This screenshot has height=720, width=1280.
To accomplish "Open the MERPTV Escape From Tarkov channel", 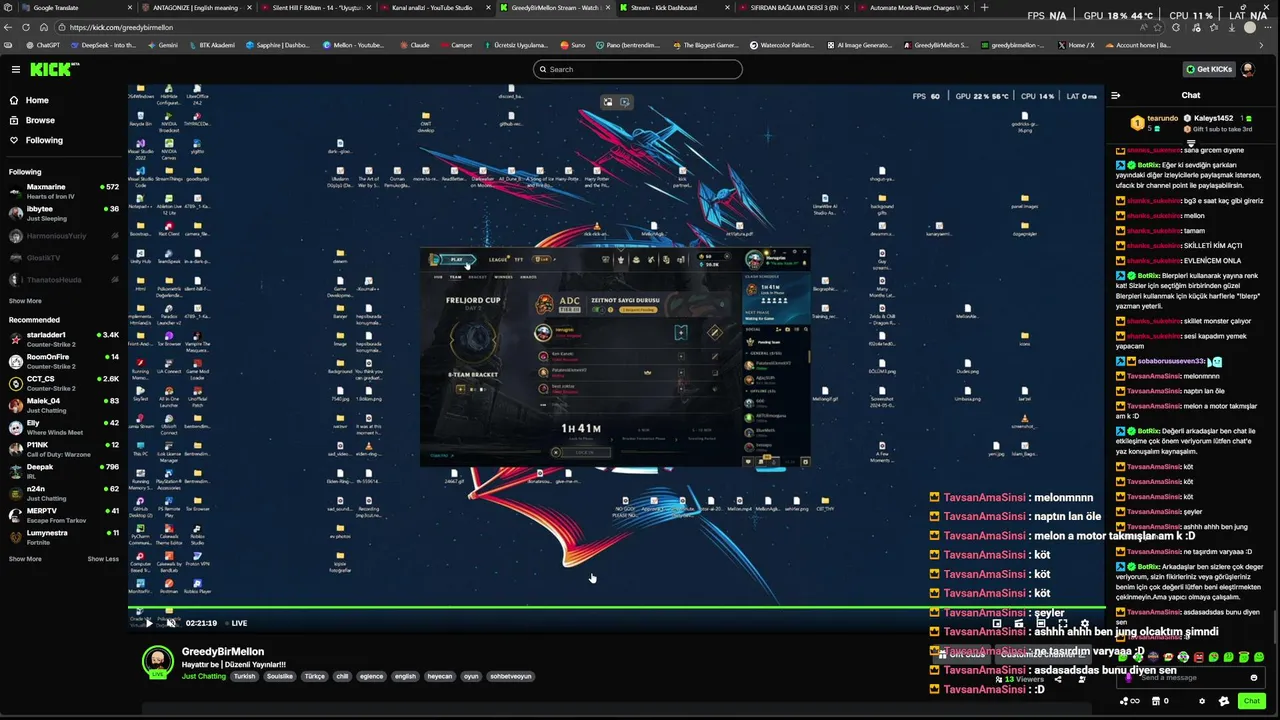I will click(64, 515).
